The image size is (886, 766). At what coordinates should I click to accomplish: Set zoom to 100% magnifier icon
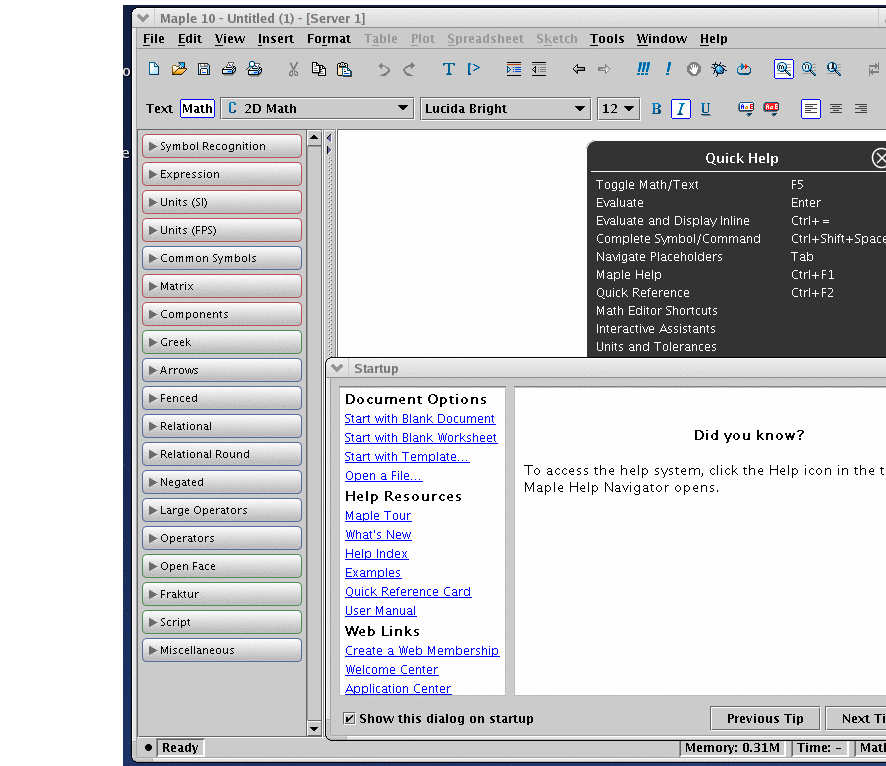point(784,69)
